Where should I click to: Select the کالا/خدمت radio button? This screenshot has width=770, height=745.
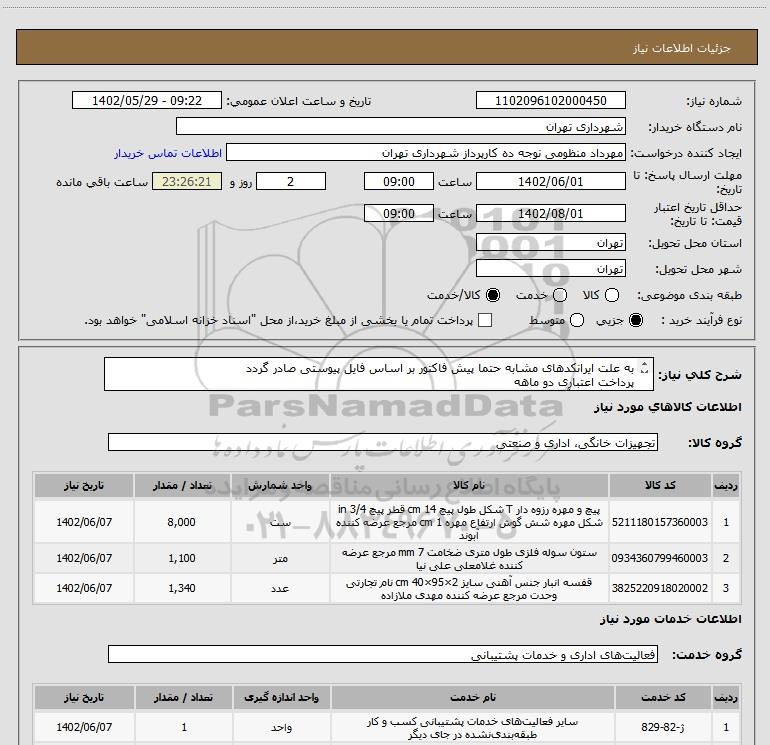click(493, 295)
